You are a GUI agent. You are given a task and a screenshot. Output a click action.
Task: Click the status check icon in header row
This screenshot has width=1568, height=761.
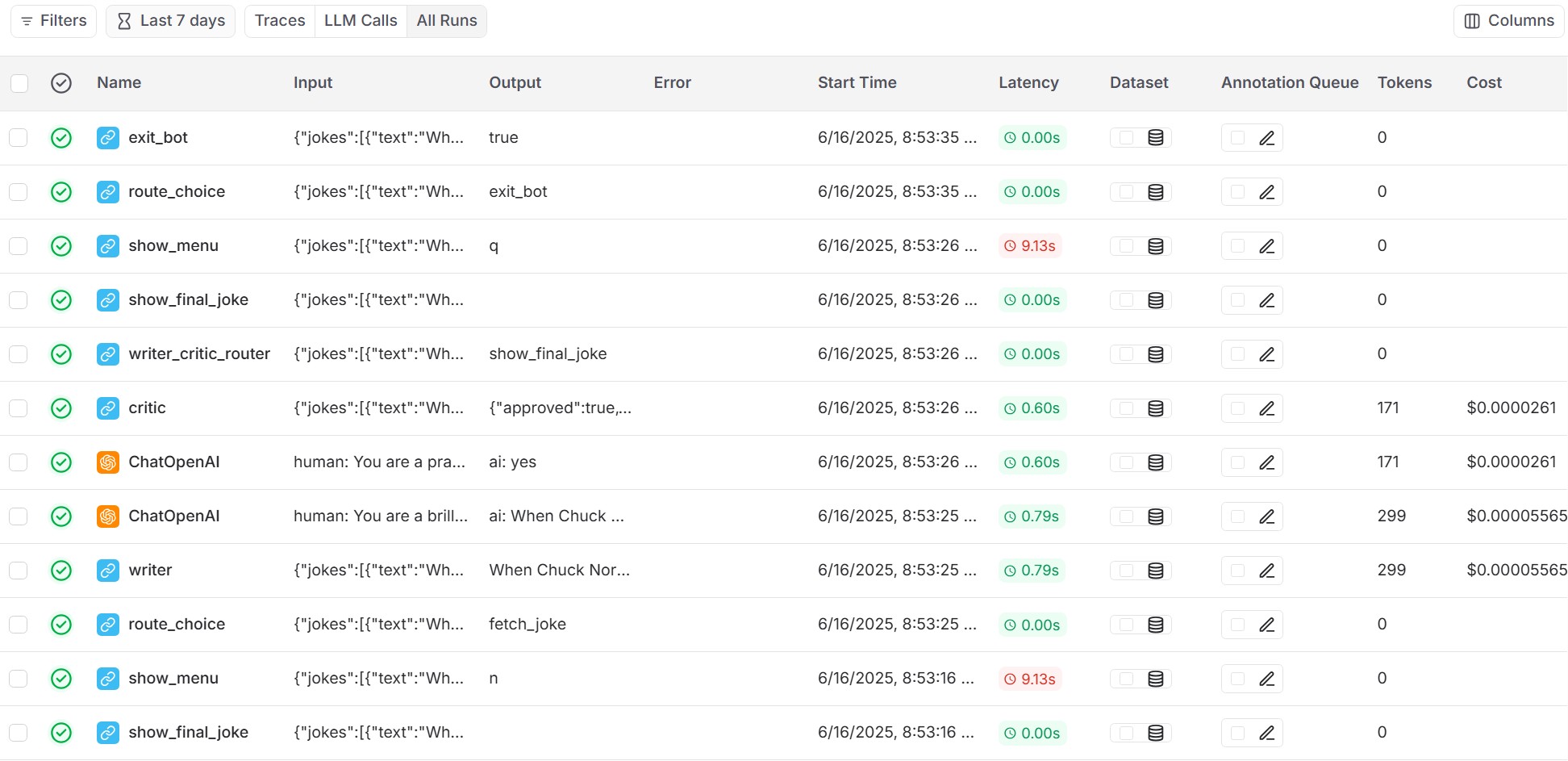pyautogui.click(x=61, y=83)
